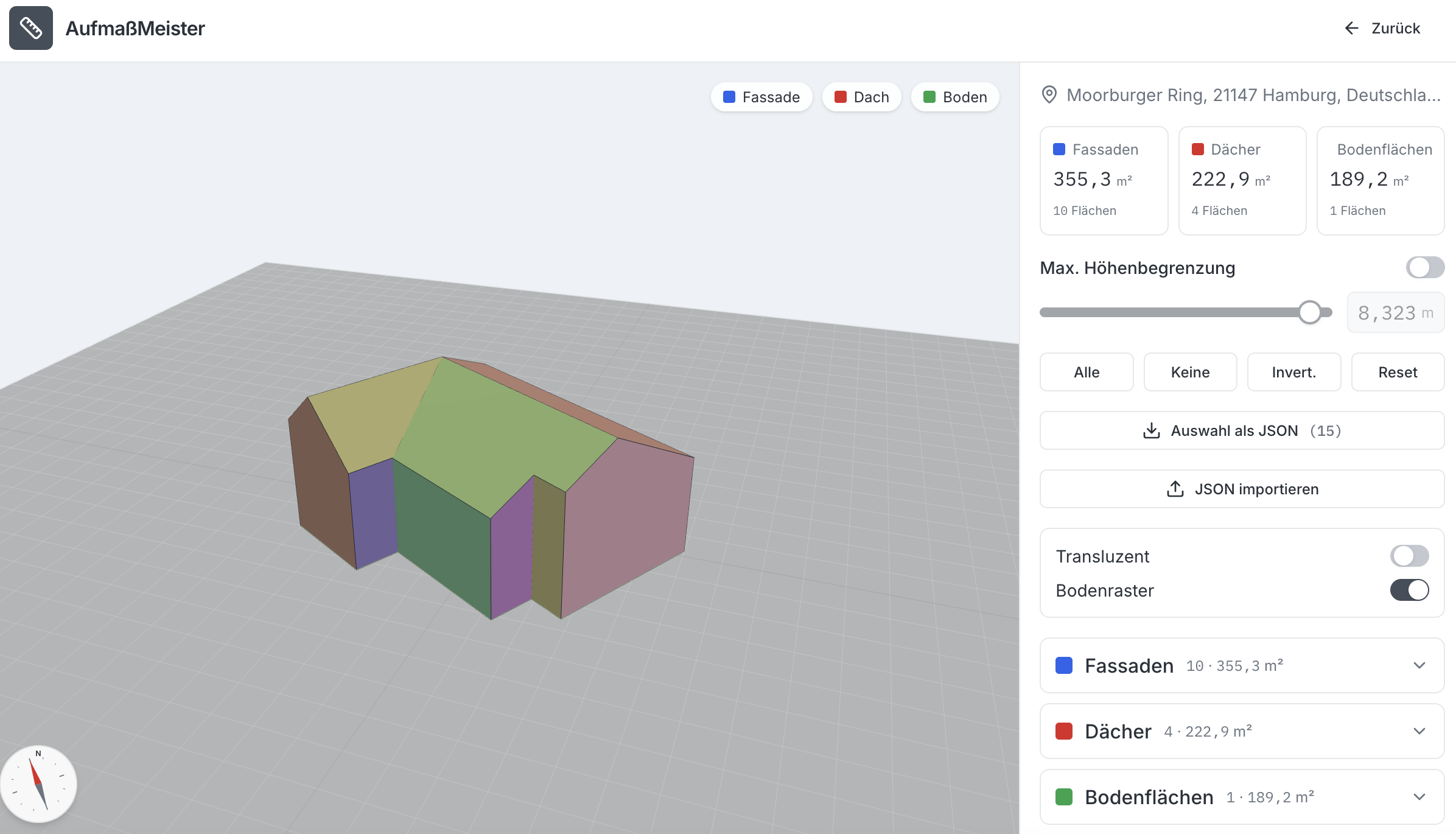Click the download icon in Auswahl als JSON
Viewport: 1456px width, 834px height.
(x=1151, y=430)
